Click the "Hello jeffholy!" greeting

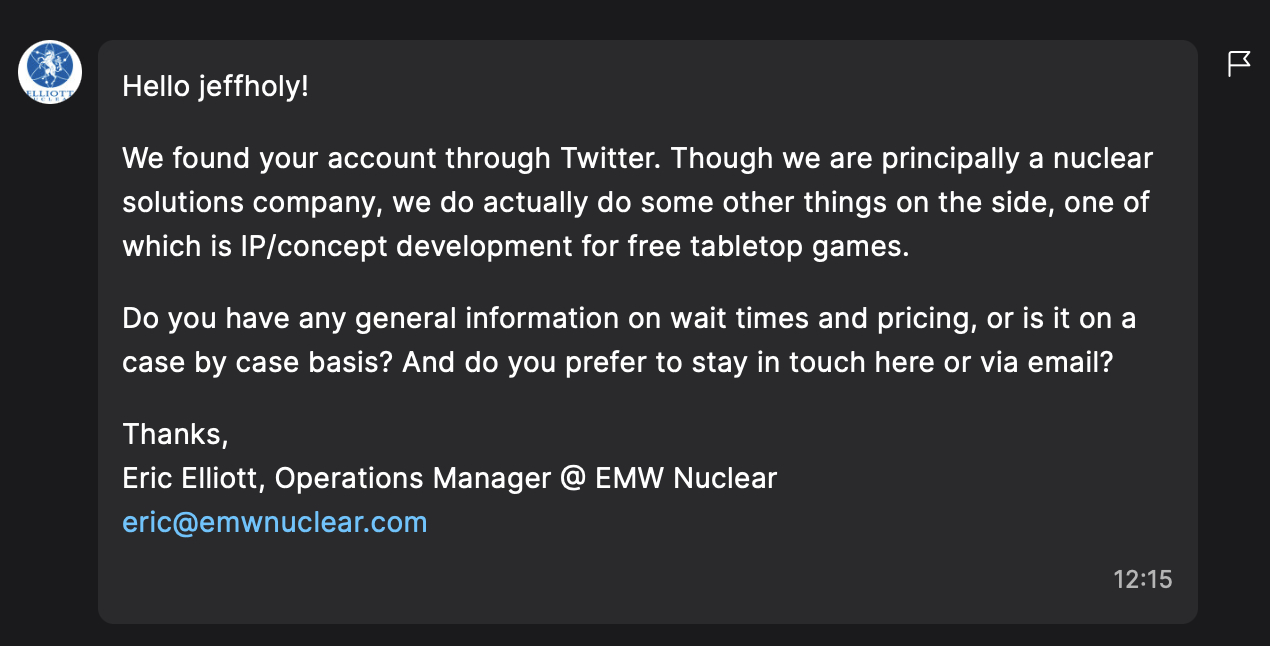pos(215,86)
